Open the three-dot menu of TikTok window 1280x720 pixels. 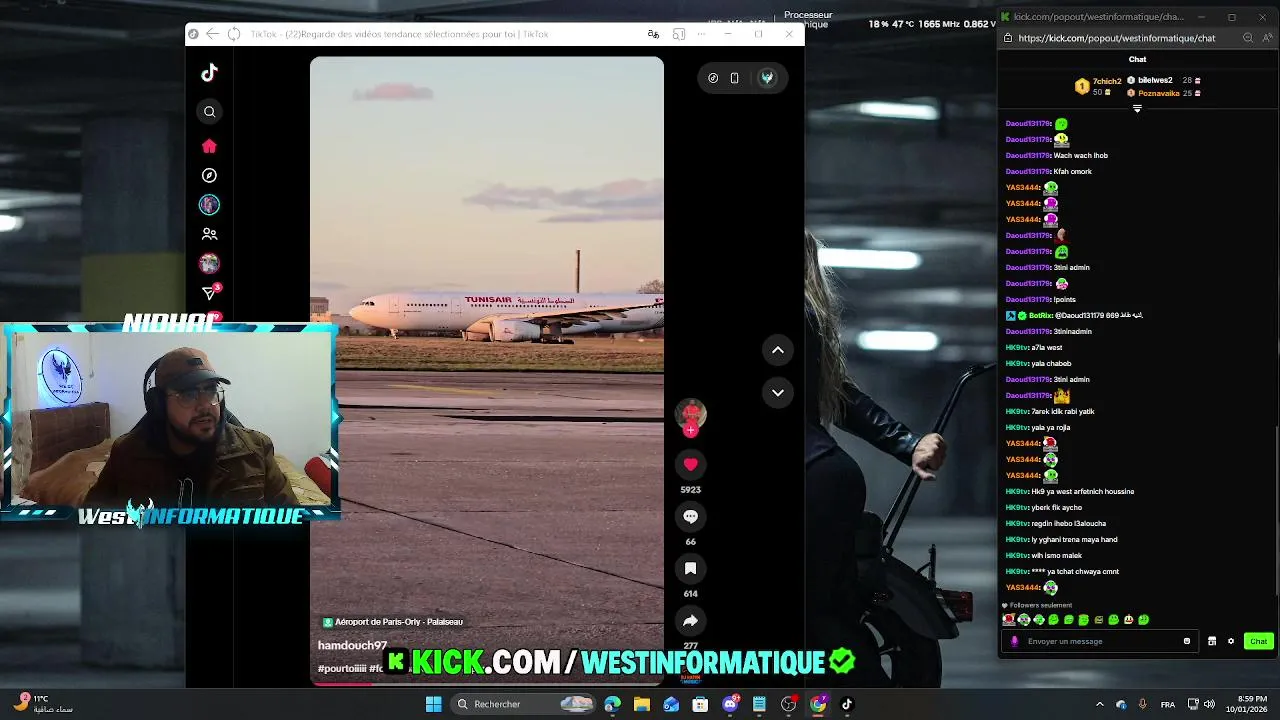point(701,34)
